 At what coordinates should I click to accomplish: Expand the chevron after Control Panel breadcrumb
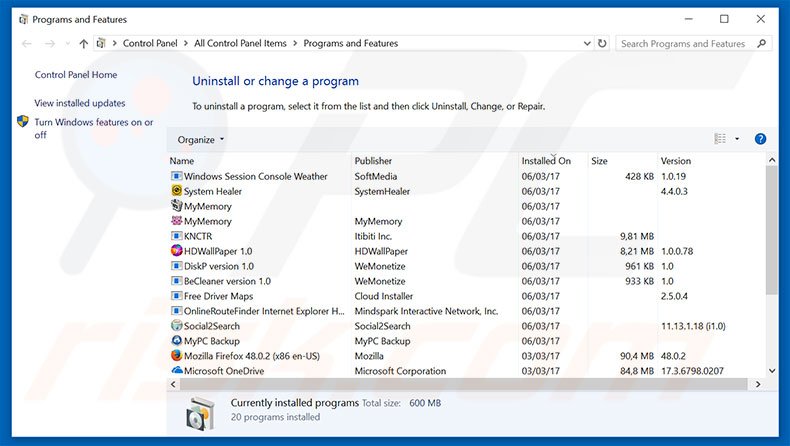coord(186,43)
